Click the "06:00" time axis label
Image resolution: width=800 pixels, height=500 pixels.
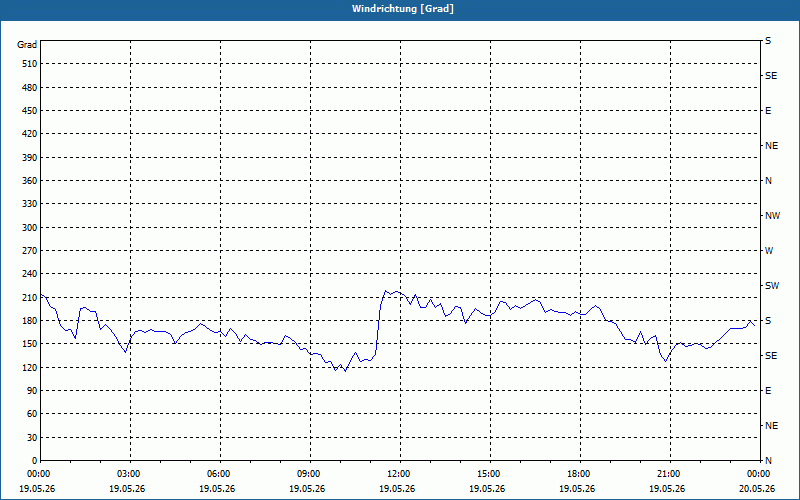(x=220, y=474)
